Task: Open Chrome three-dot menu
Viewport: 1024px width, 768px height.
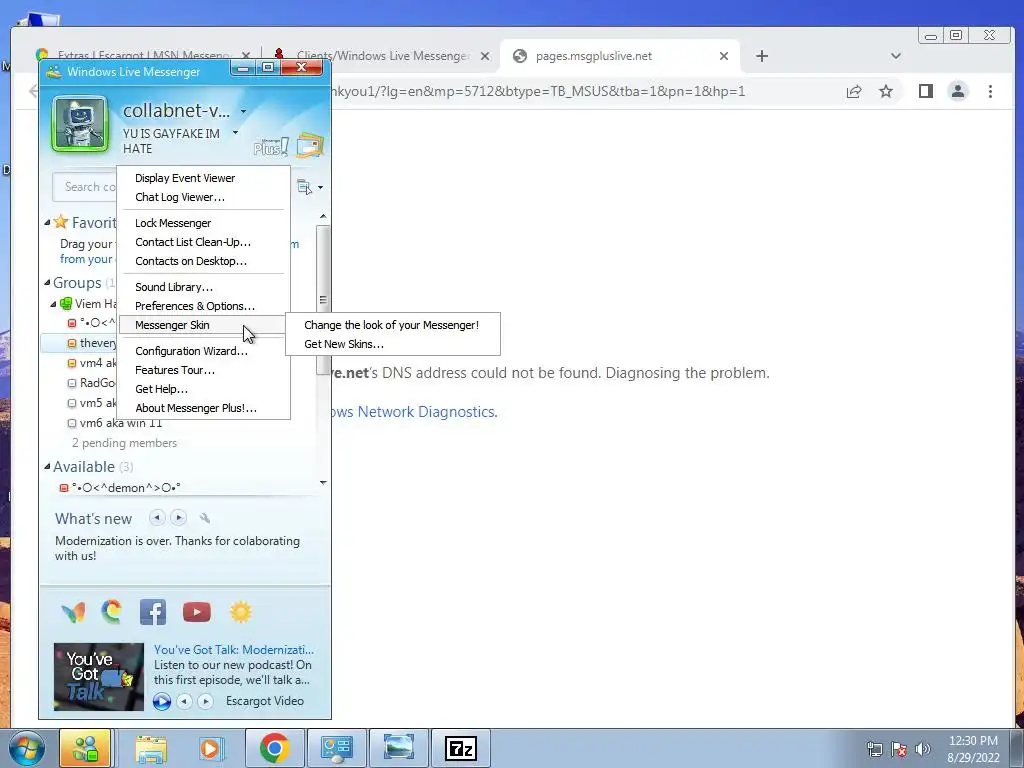Action: pos(990,91)
